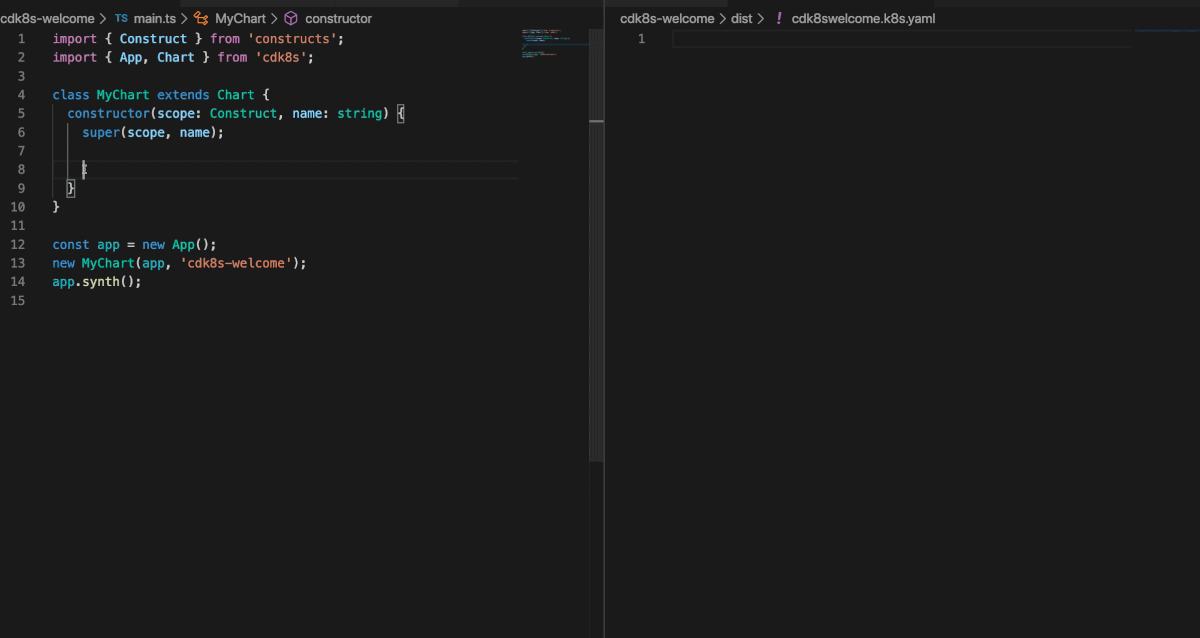The image size is (1200, 638).
Task: Click the left editor minimap
Action: click(553, 45)
